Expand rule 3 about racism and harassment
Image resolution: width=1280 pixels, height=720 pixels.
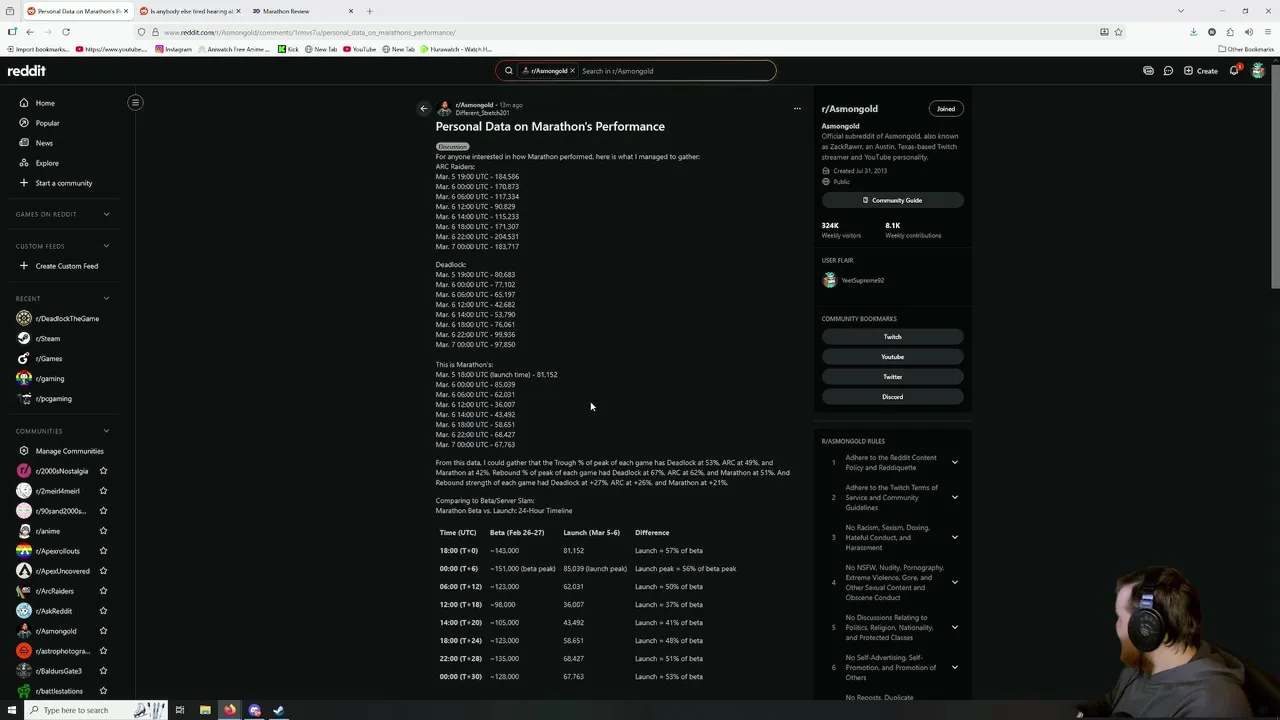coord(954,537)
